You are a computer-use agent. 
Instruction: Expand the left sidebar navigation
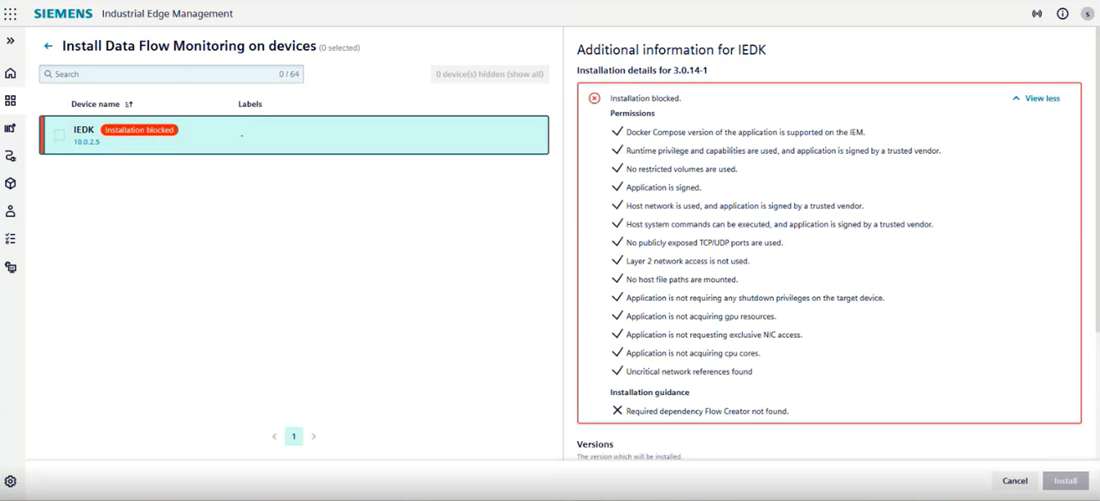11,41
